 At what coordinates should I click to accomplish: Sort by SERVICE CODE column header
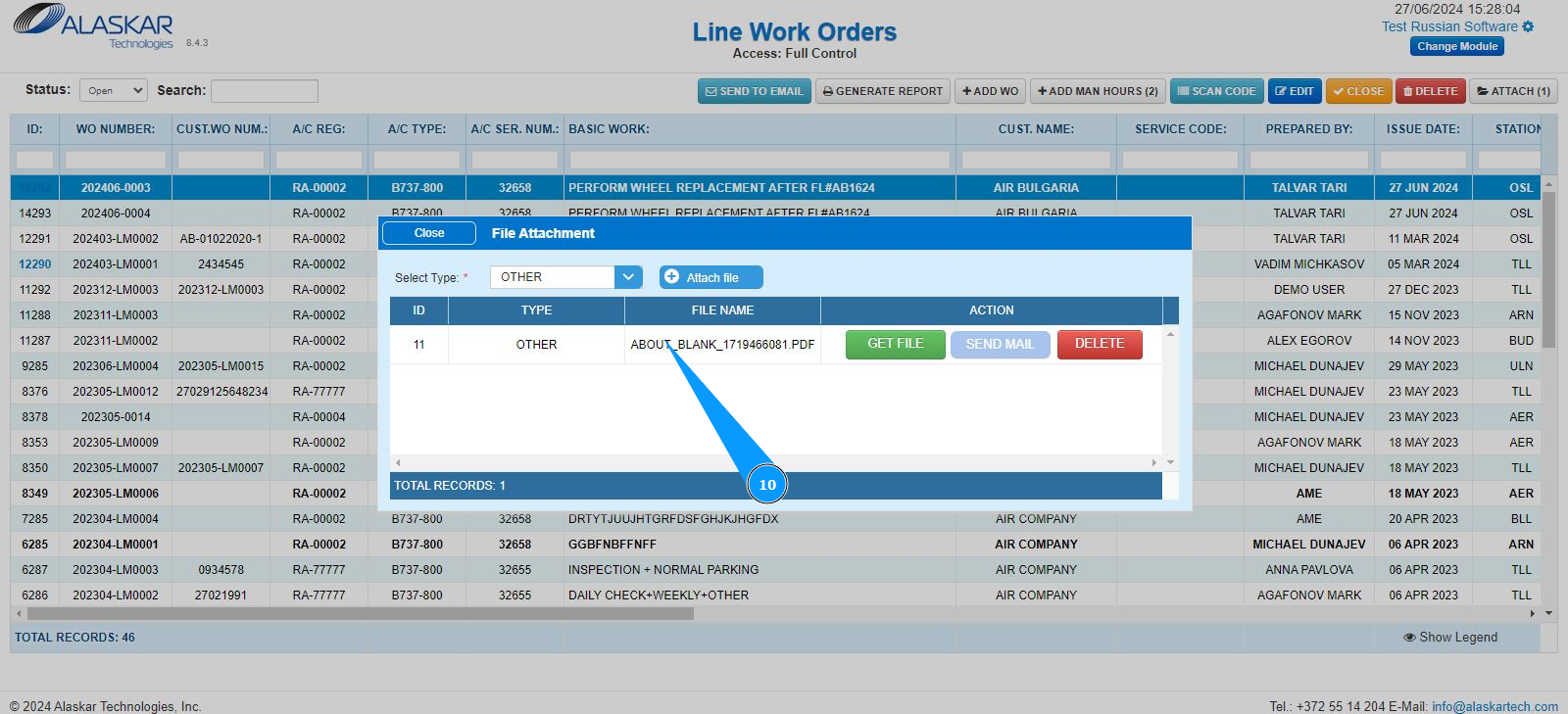[1181, 129]
